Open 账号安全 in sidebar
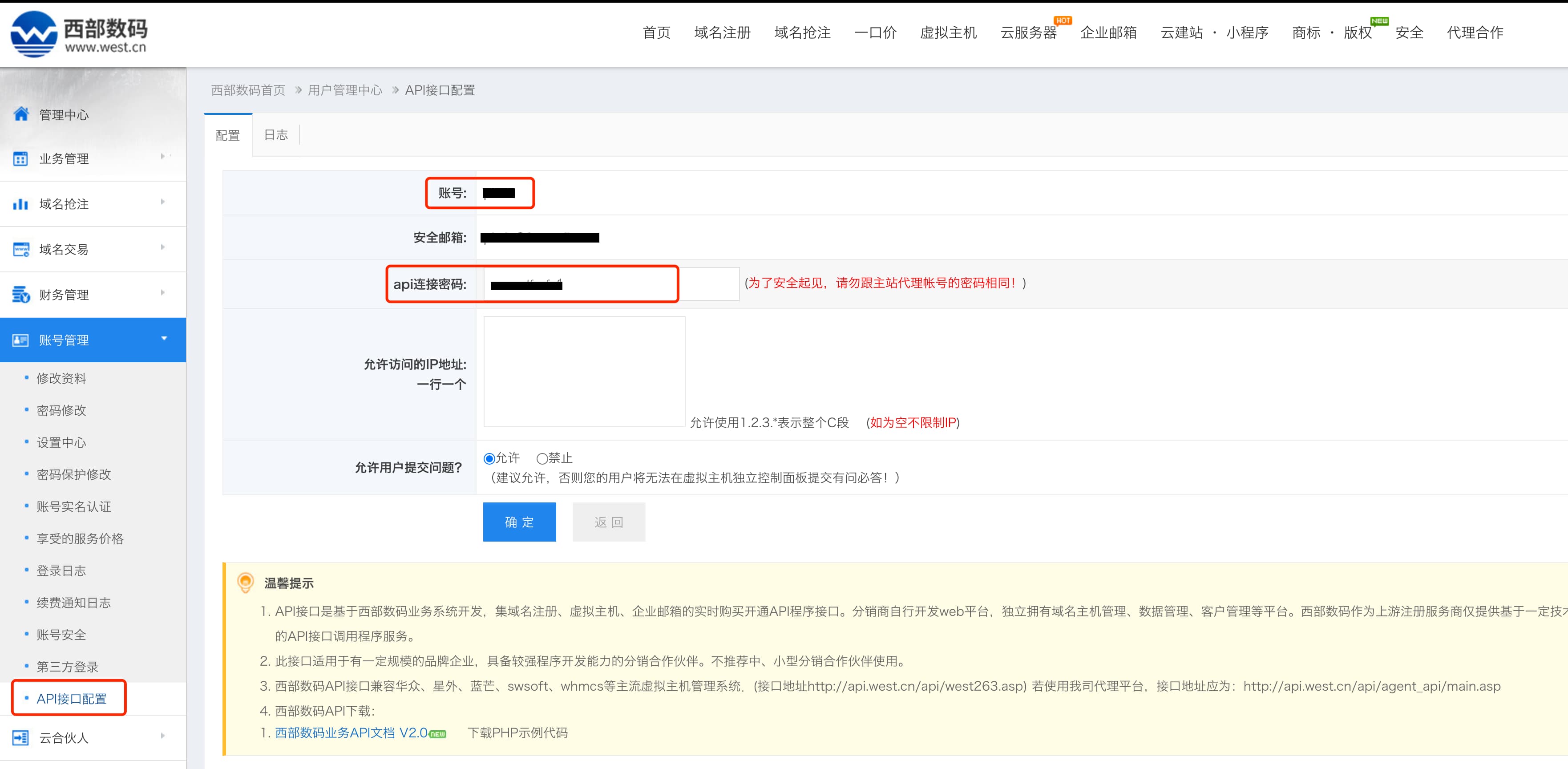This screenshot has height=769, width=1568. pos(61,635)
